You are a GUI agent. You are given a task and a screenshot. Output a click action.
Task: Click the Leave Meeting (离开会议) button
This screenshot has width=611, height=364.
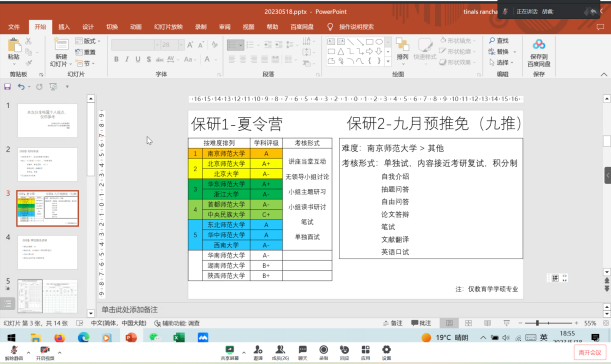pyautogui.click(x=590, y=353)
